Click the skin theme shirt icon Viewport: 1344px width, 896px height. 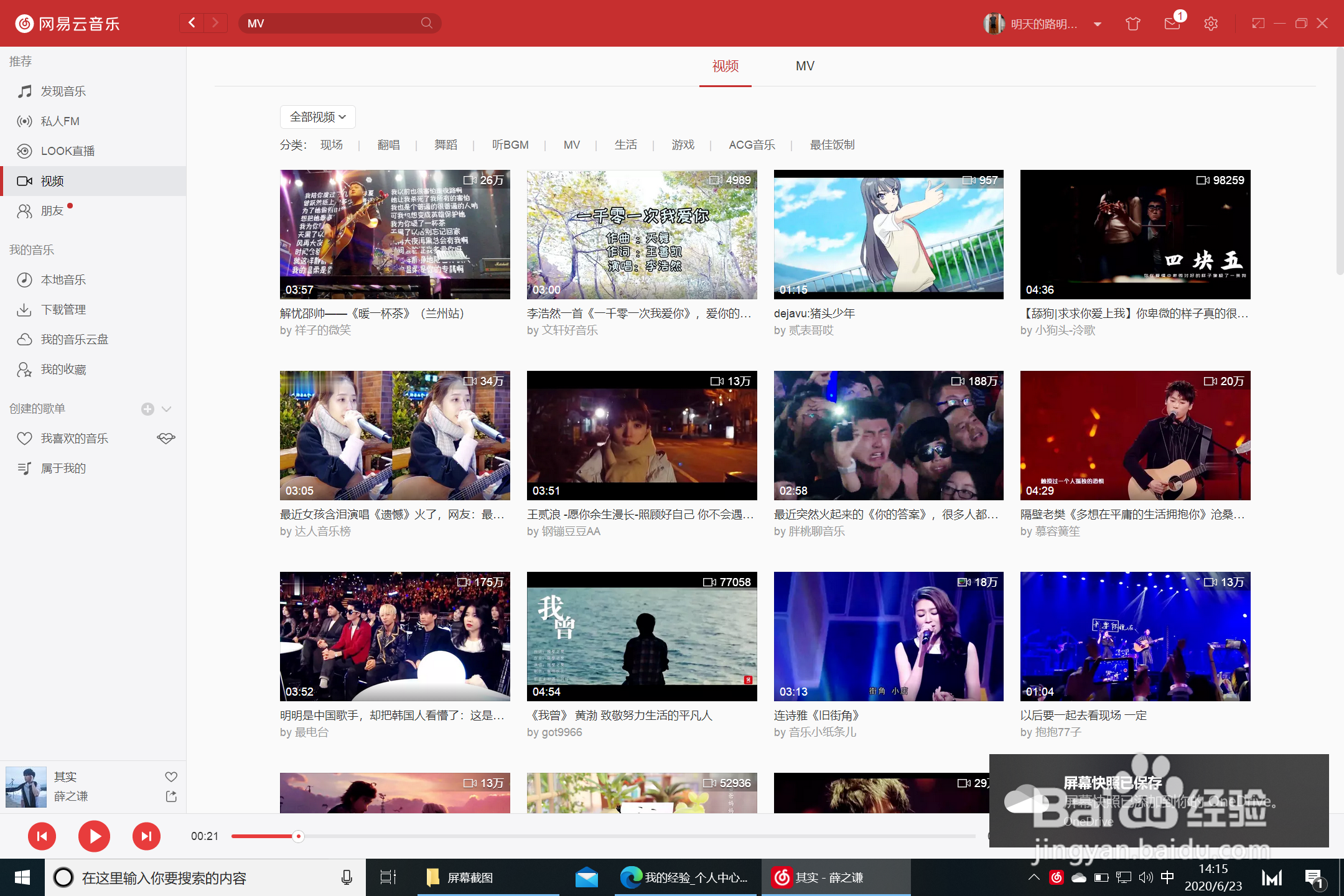1132,24
